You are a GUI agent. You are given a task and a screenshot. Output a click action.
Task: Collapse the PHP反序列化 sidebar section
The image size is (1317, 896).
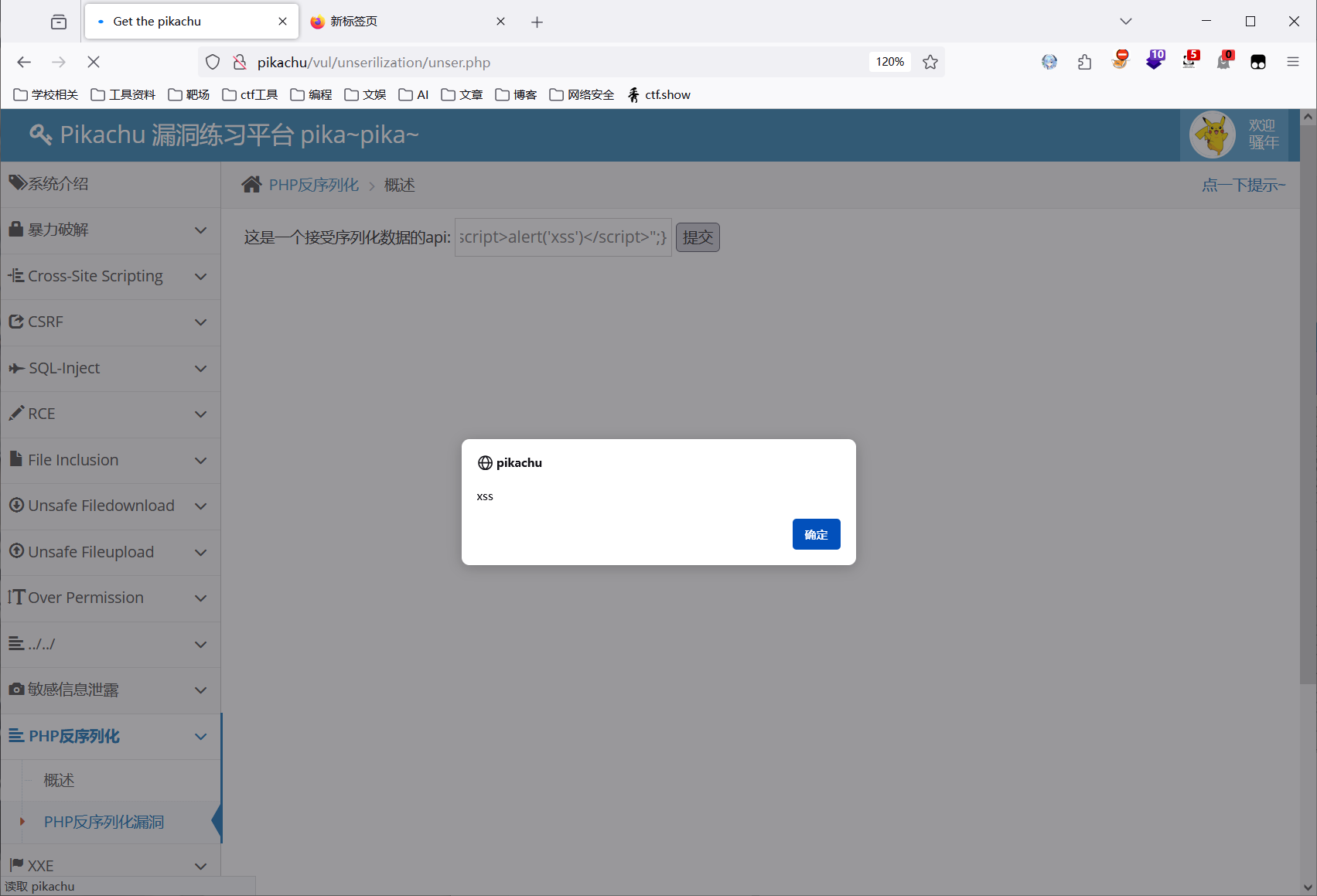click(111, 736)
